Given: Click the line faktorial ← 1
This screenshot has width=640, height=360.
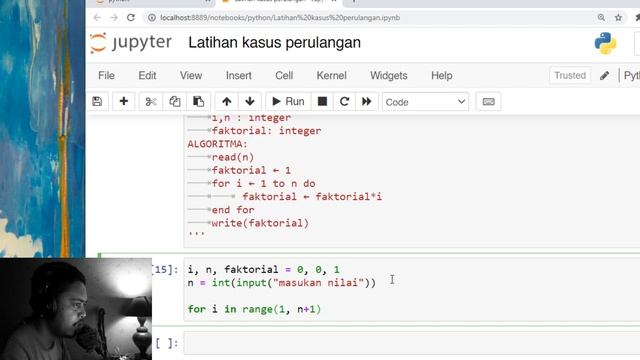Looking at the screenshot, I should [251, 170].
